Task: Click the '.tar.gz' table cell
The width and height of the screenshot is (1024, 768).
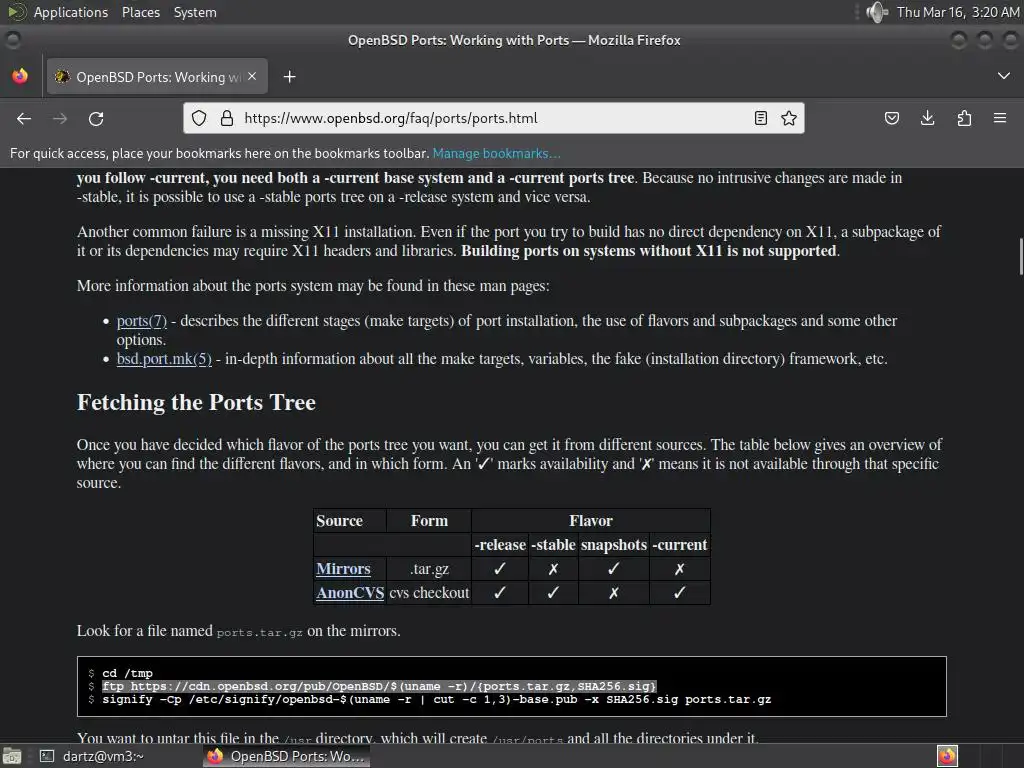Action: click(429, 569)
